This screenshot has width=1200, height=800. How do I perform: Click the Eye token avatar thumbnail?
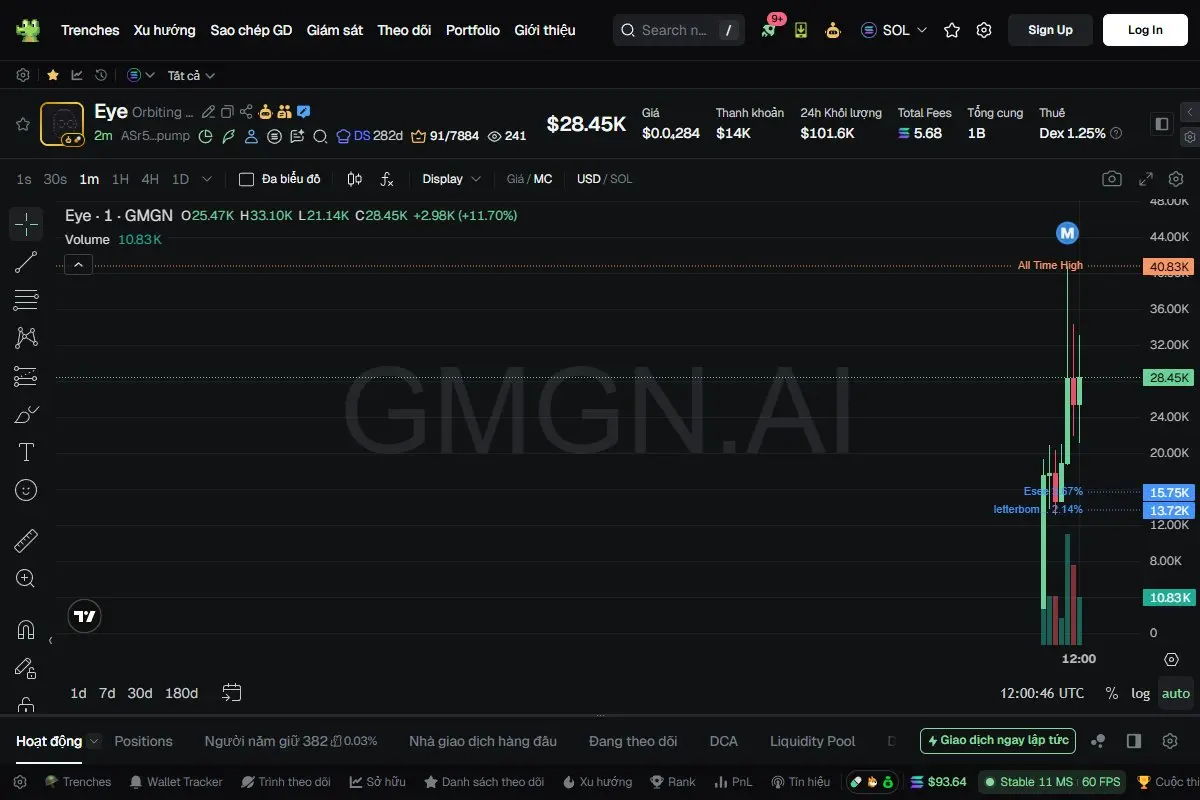(x=62, y=124)
